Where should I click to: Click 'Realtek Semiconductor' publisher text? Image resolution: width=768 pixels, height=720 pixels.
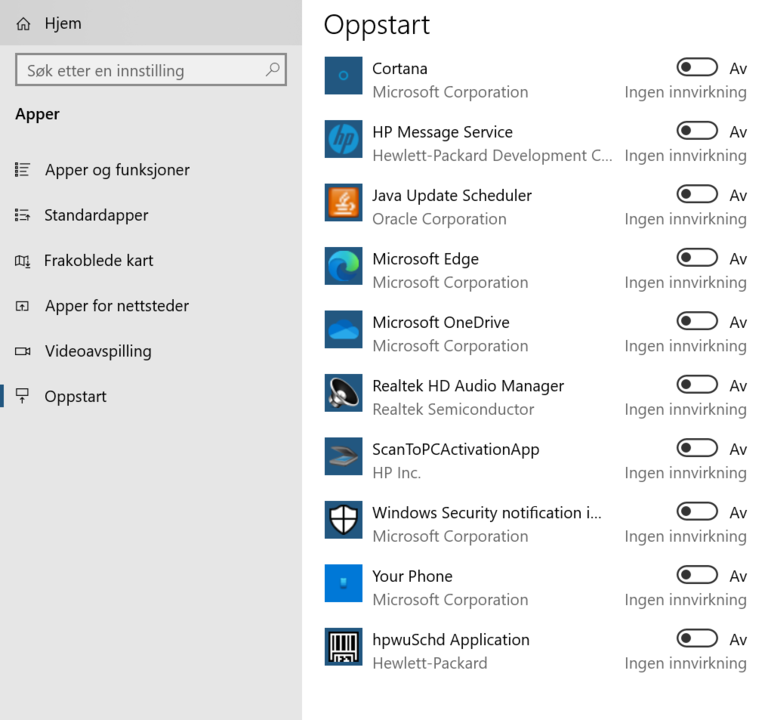[x=453, y=409]
